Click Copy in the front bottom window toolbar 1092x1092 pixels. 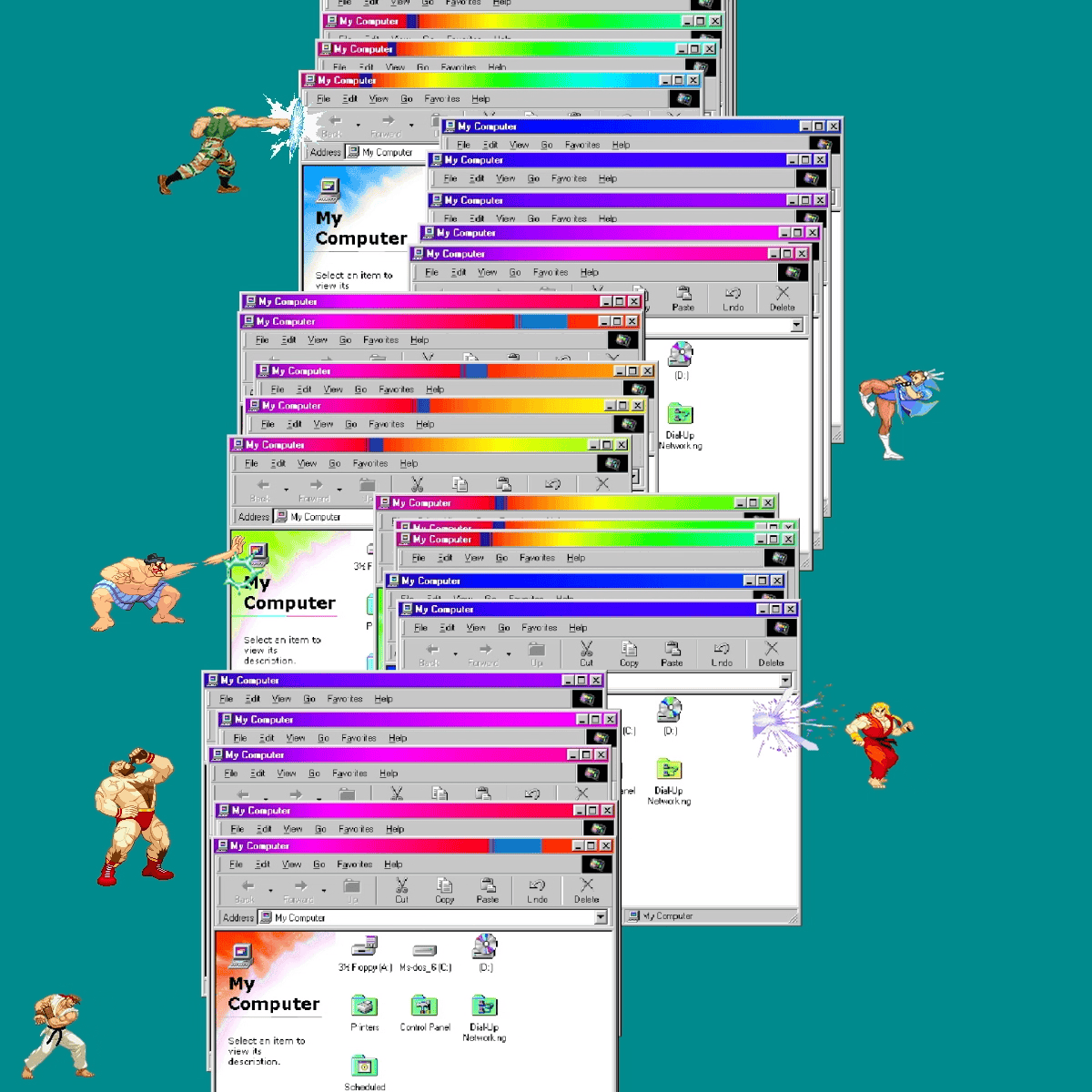(444, 890)
